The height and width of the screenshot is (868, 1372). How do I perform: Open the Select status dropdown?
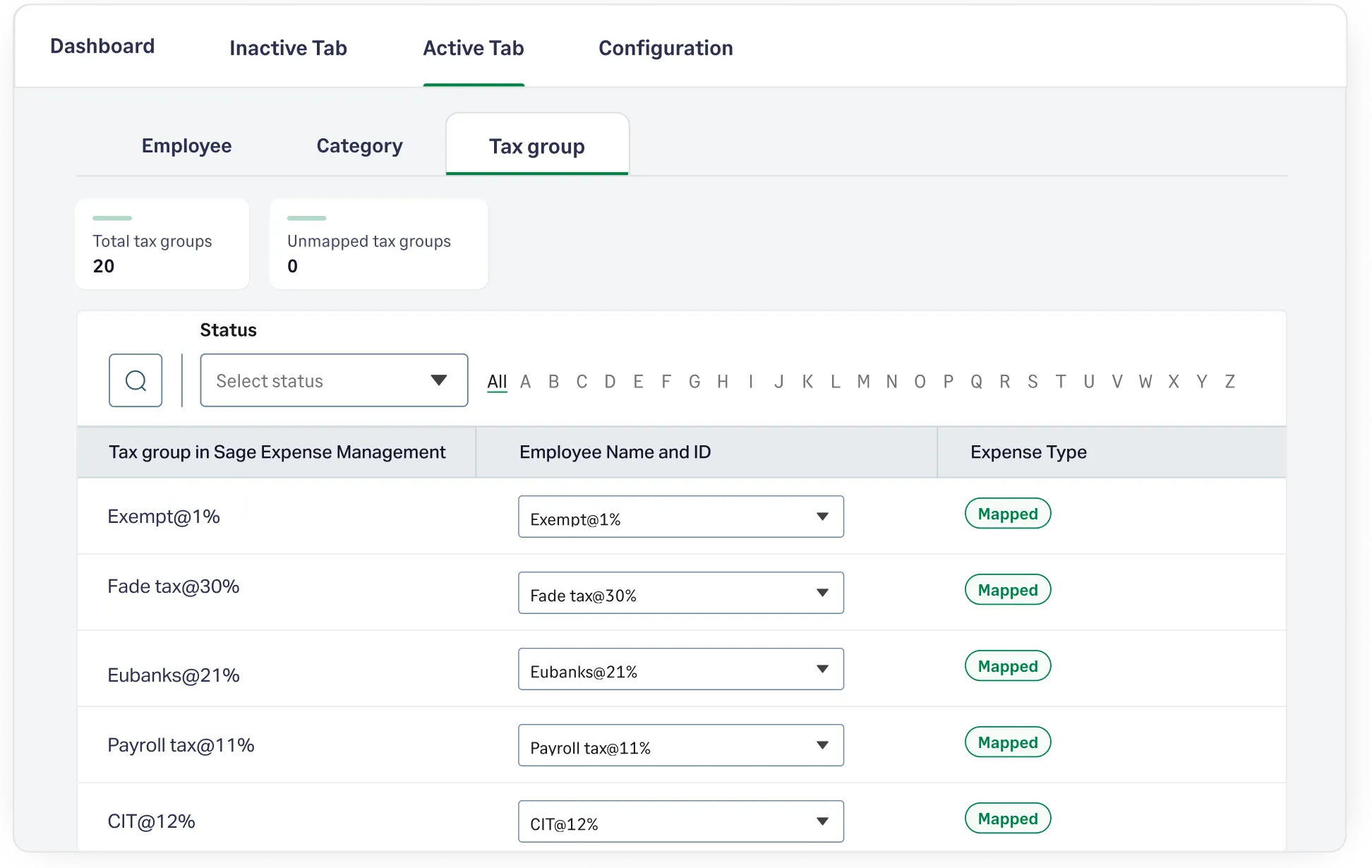[x=334, y=380]
